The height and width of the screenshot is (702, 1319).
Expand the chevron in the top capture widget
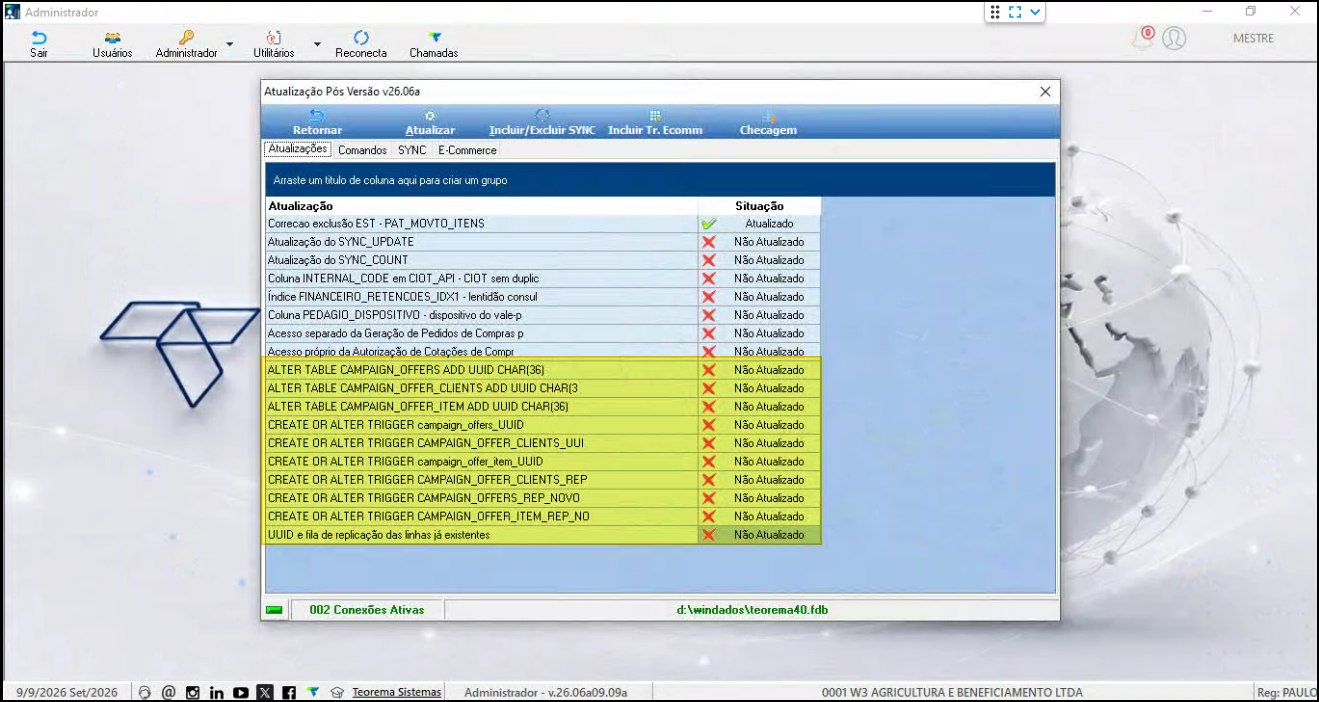(x=1035, y=12)
